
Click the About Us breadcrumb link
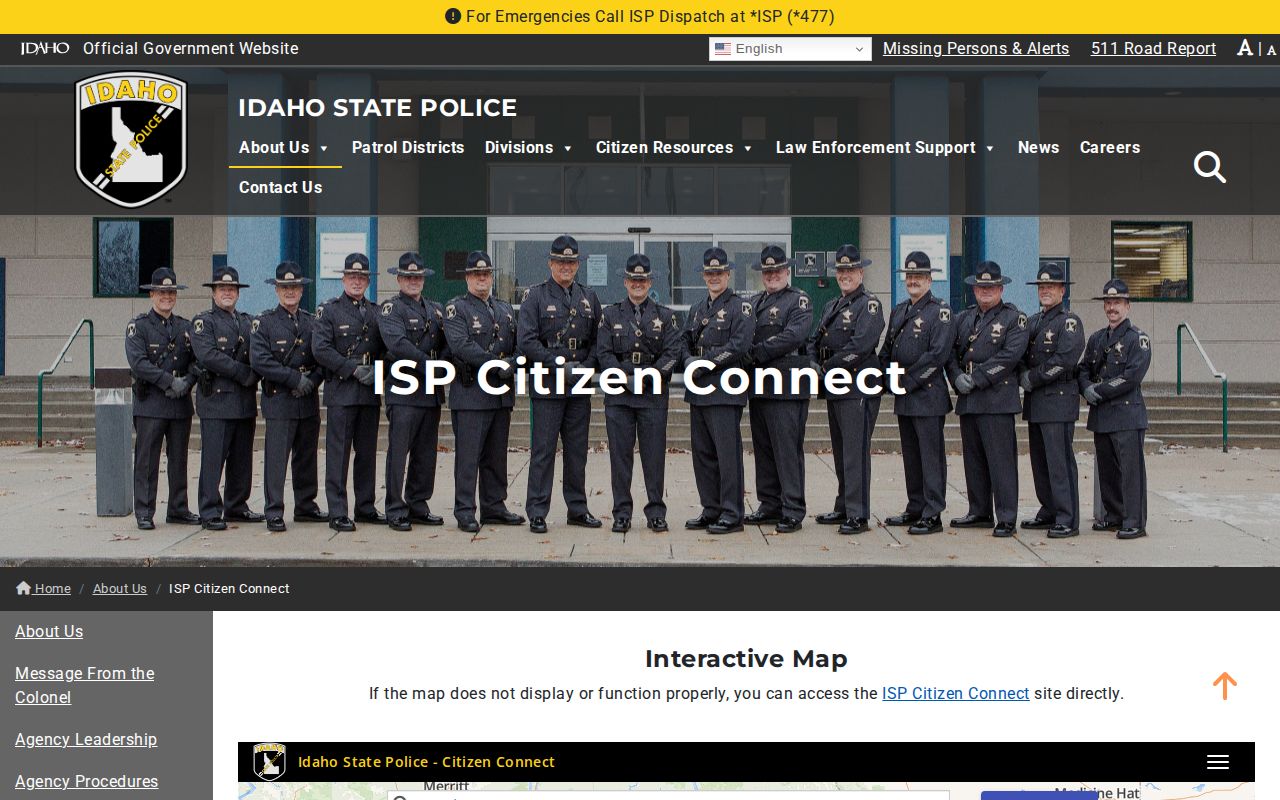pos(120,588)
